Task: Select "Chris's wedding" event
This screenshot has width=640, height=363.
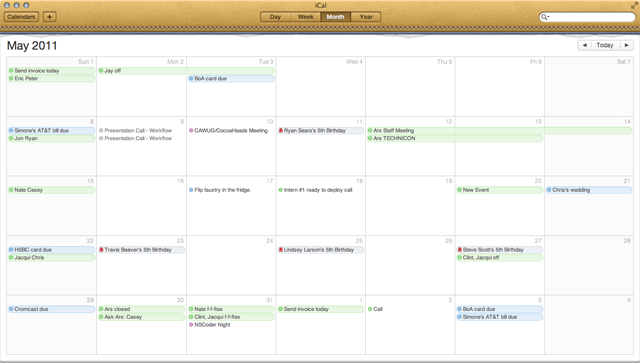Action: 589,190
